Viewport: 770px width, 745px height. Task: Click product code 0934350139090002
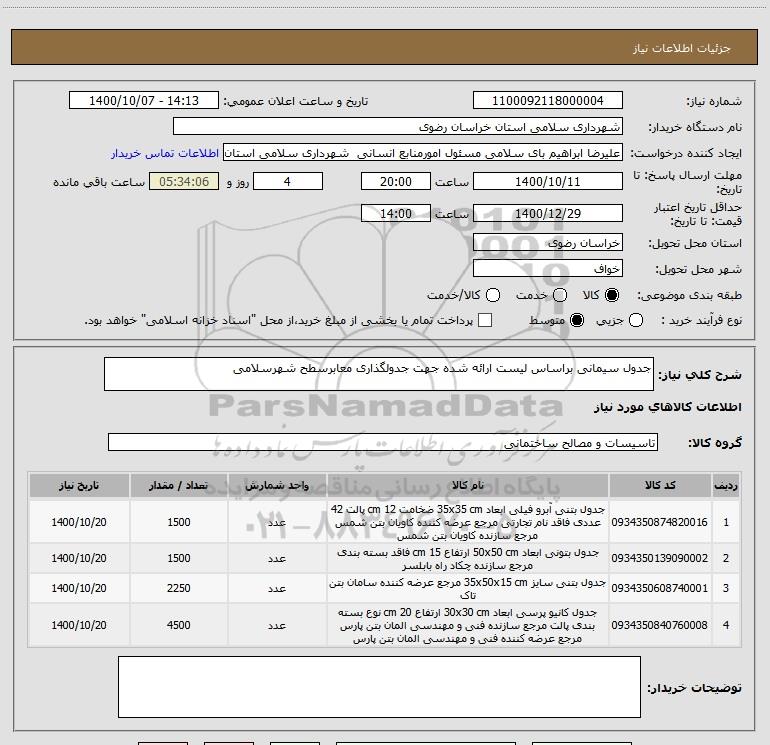tap(660, 558)
